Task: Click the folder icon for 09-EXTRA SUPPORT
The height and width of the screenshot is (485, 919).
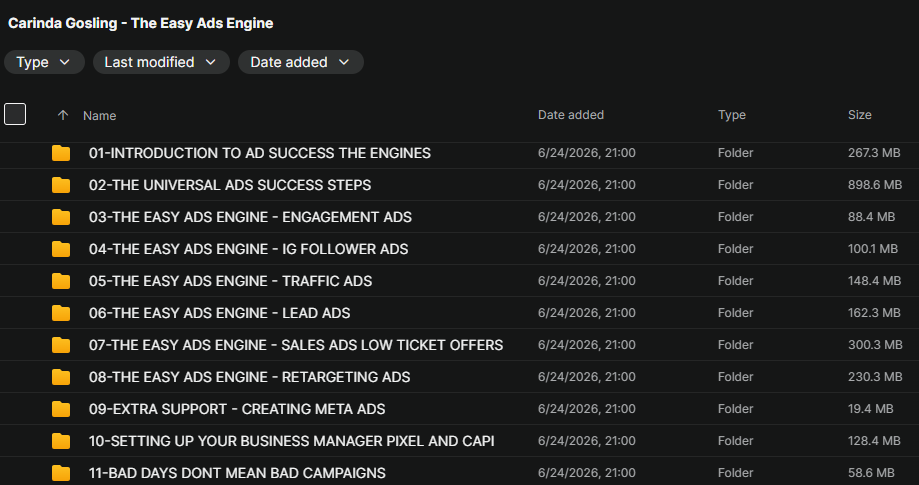Action: [x=61, y=409]
